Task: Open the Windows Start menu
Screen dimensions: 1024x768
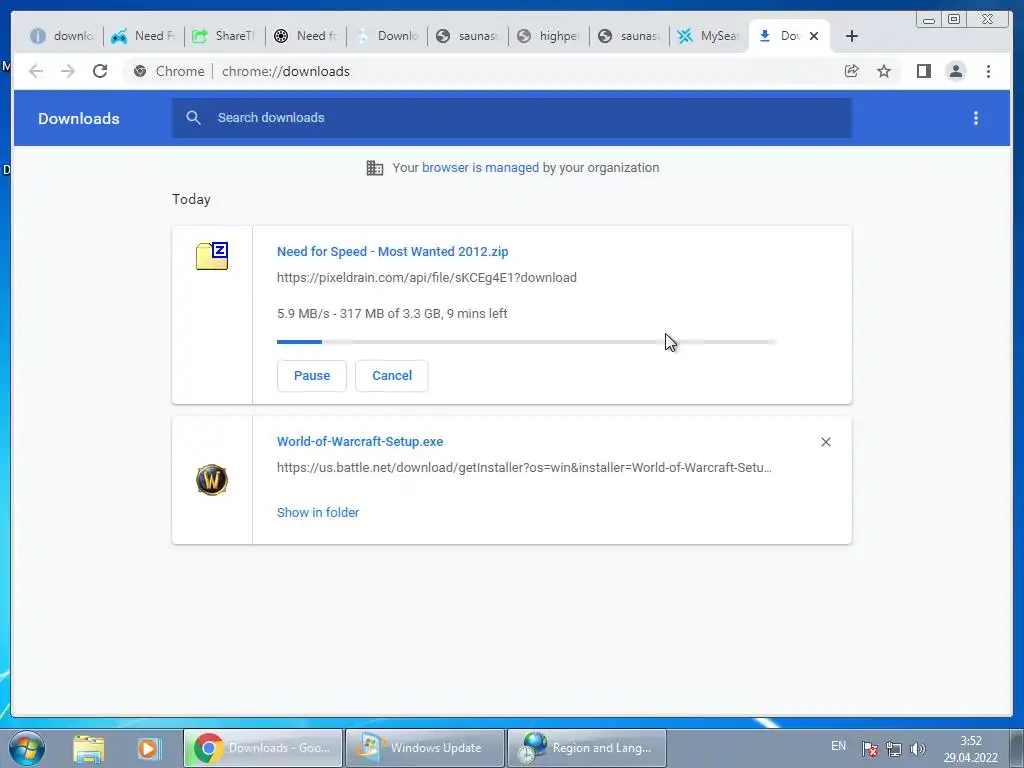Action: click(x=27, y=748)
